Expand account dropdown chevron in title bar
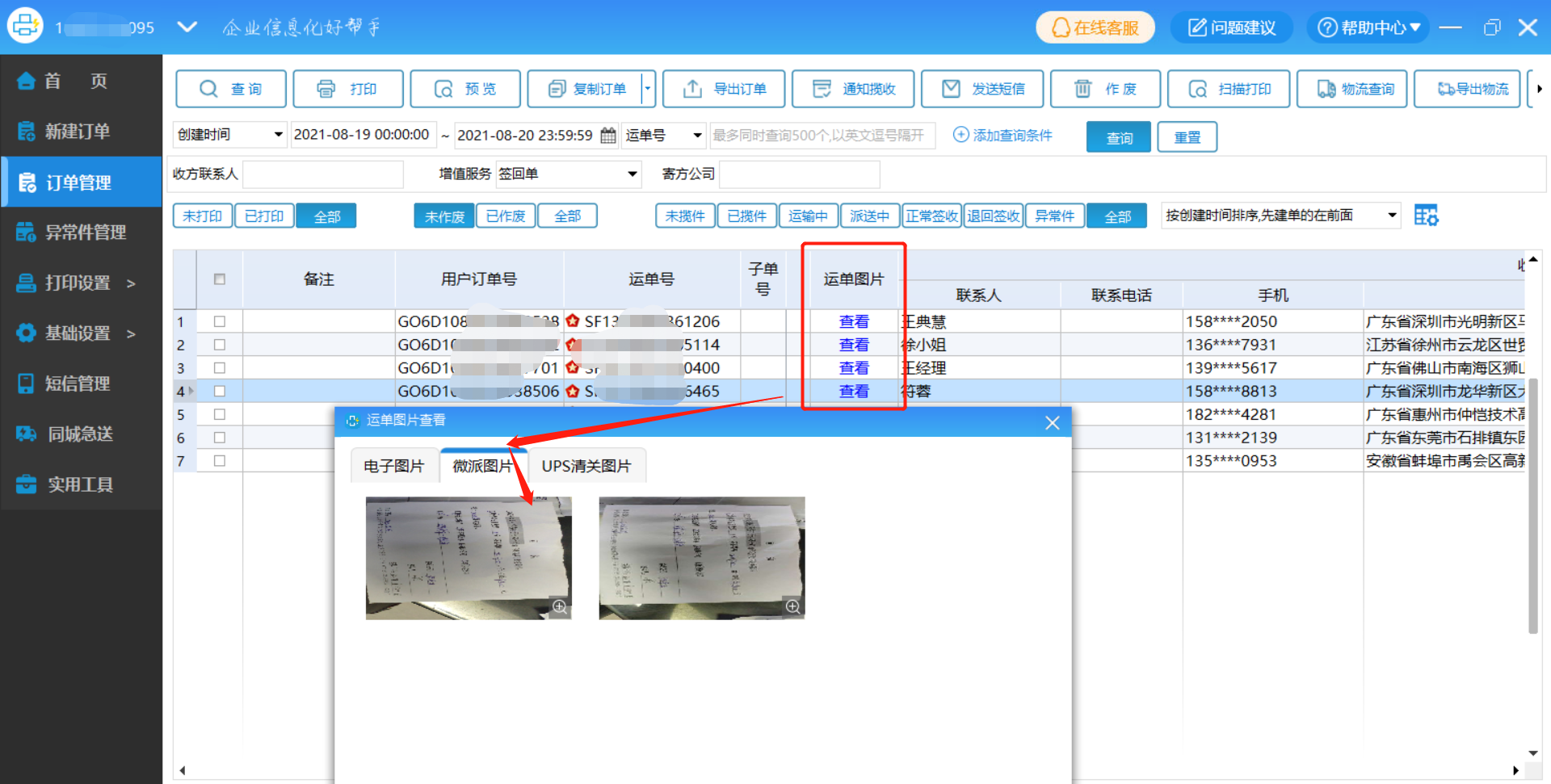 point(187,27)
